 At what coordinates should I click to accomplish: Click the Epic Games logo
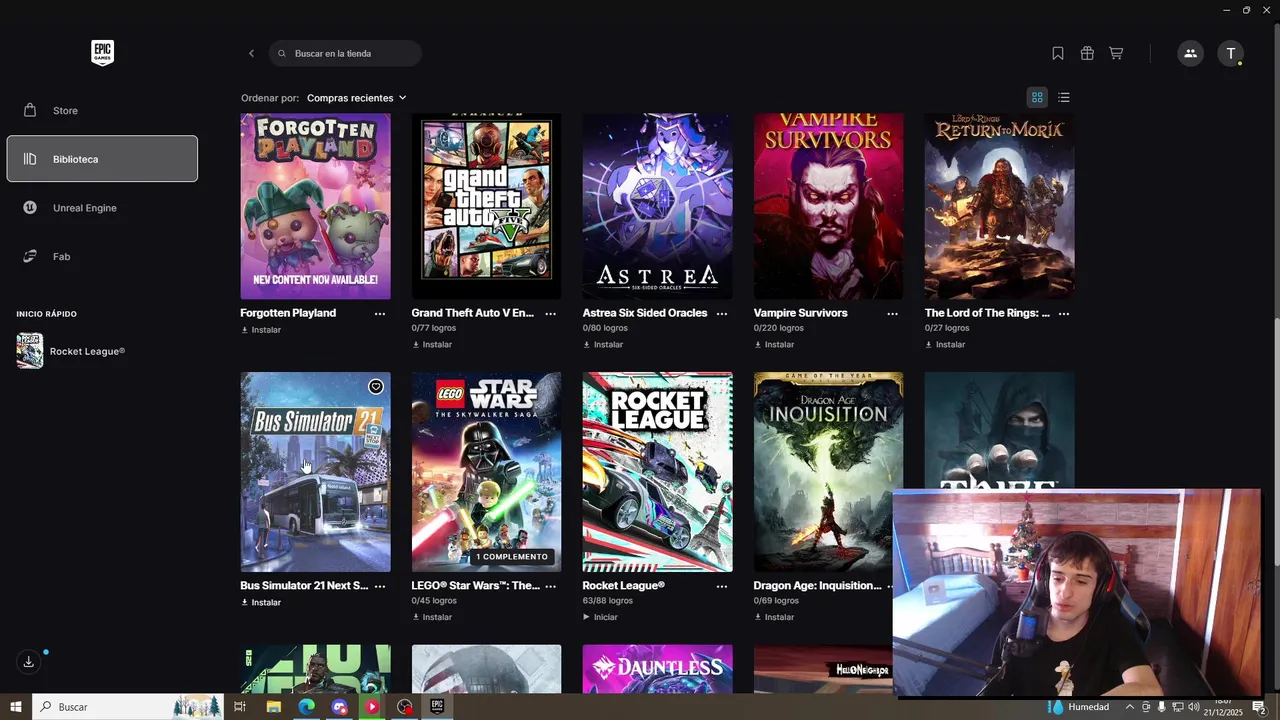(102, 53)
